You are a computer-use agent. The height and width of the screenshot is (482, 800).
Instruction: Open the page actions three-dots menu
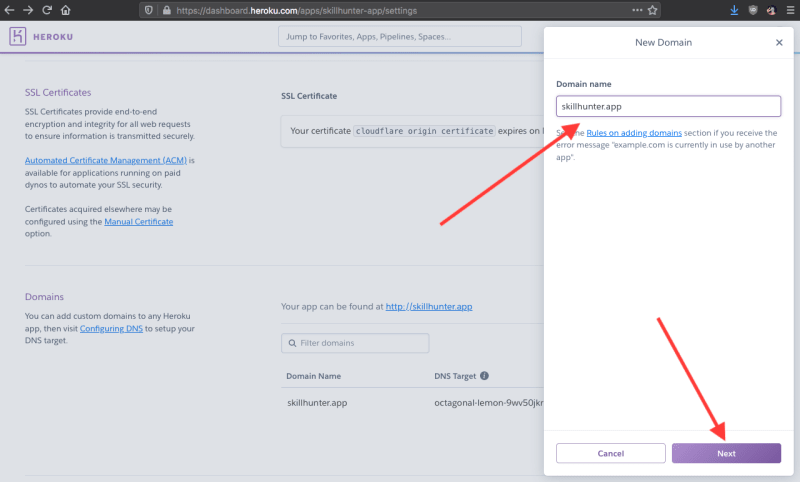[x=637, y=10]
